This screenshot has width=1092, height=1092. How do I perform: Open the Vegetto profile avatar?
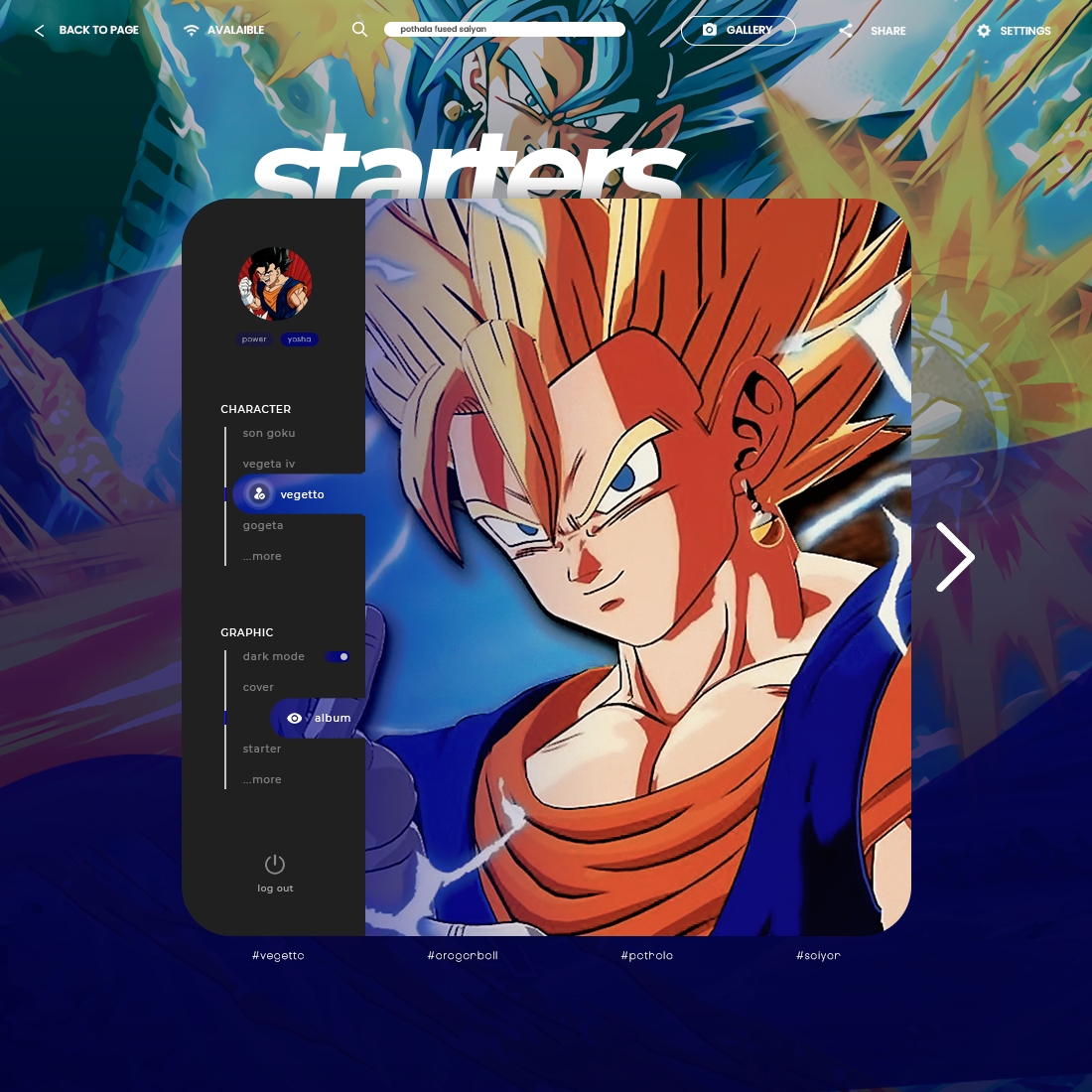pyautogui.click(x=275, y=284)
